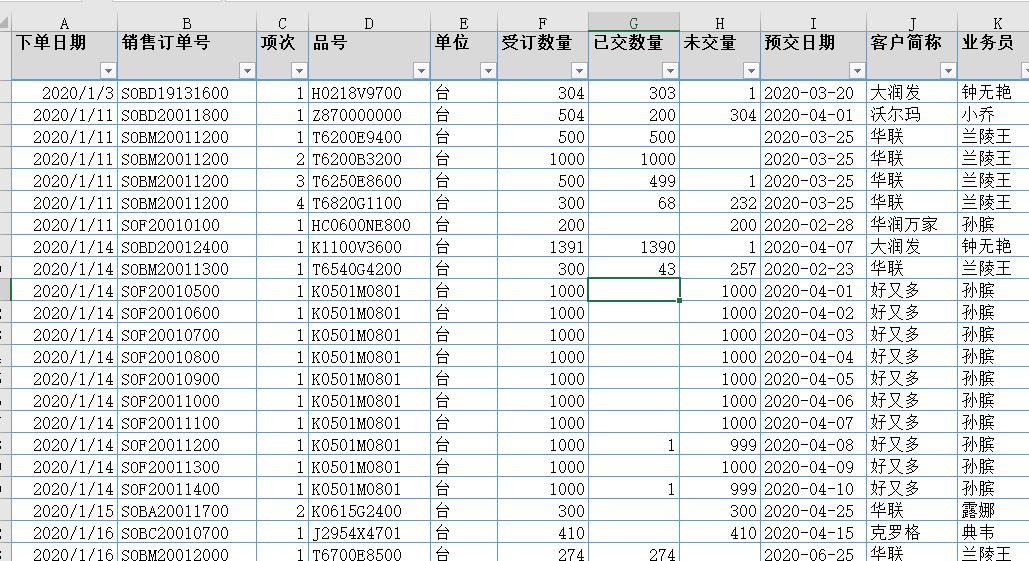1029x561 pixels.
Task: Click the 业务员 header cell
Action: click(994, 55)
